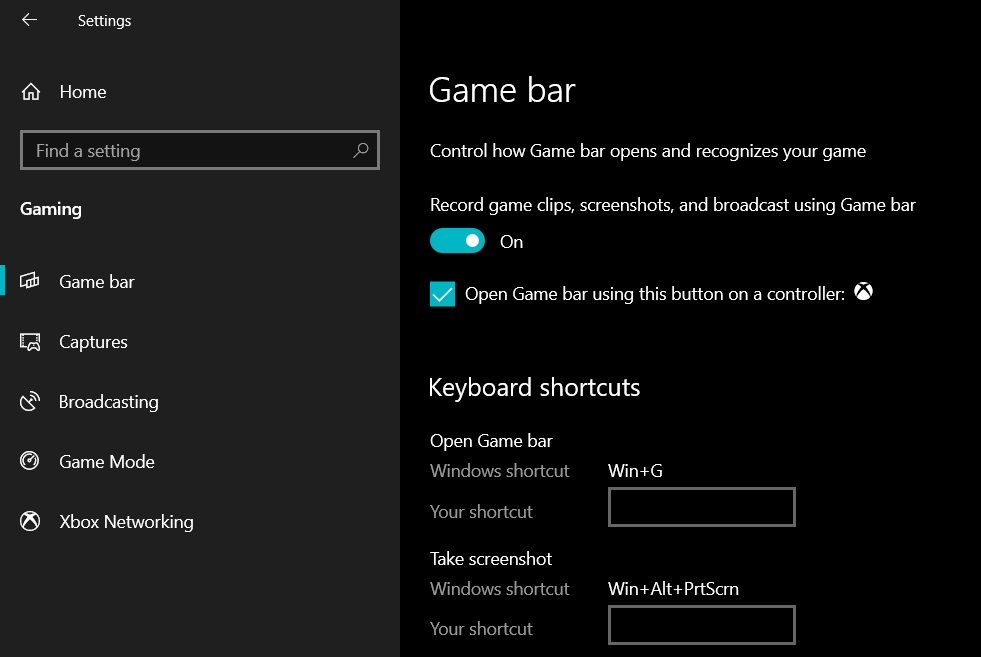Viewport: 981px width, 657px height.
Task: Click 'Record game clips, screenshots' label
Action: 673,205
